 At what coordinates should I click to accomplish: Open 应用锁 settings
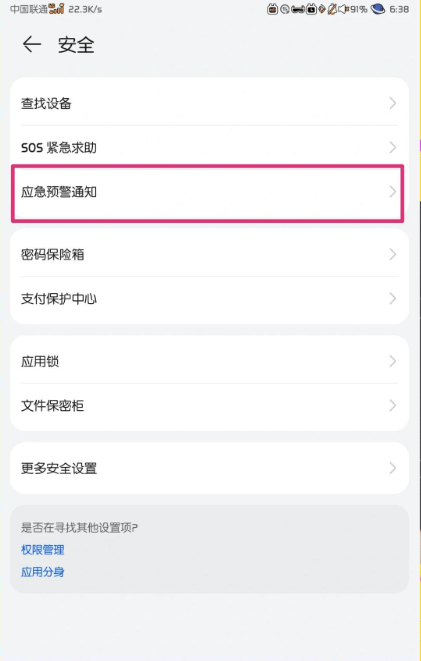(x=209, y=361)
